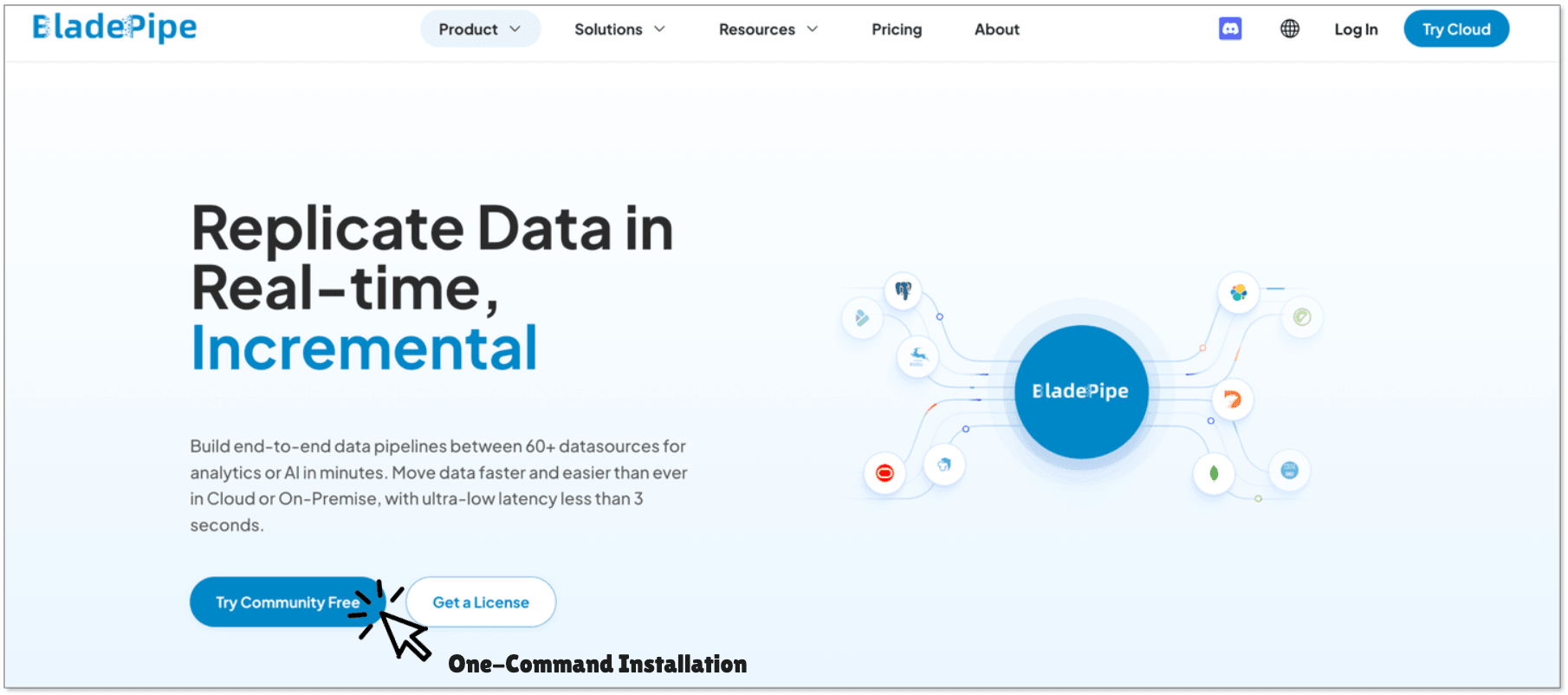Click the heading text "Replicate Data in"
The image size is (1568, 695).
(x=432, y=229)
